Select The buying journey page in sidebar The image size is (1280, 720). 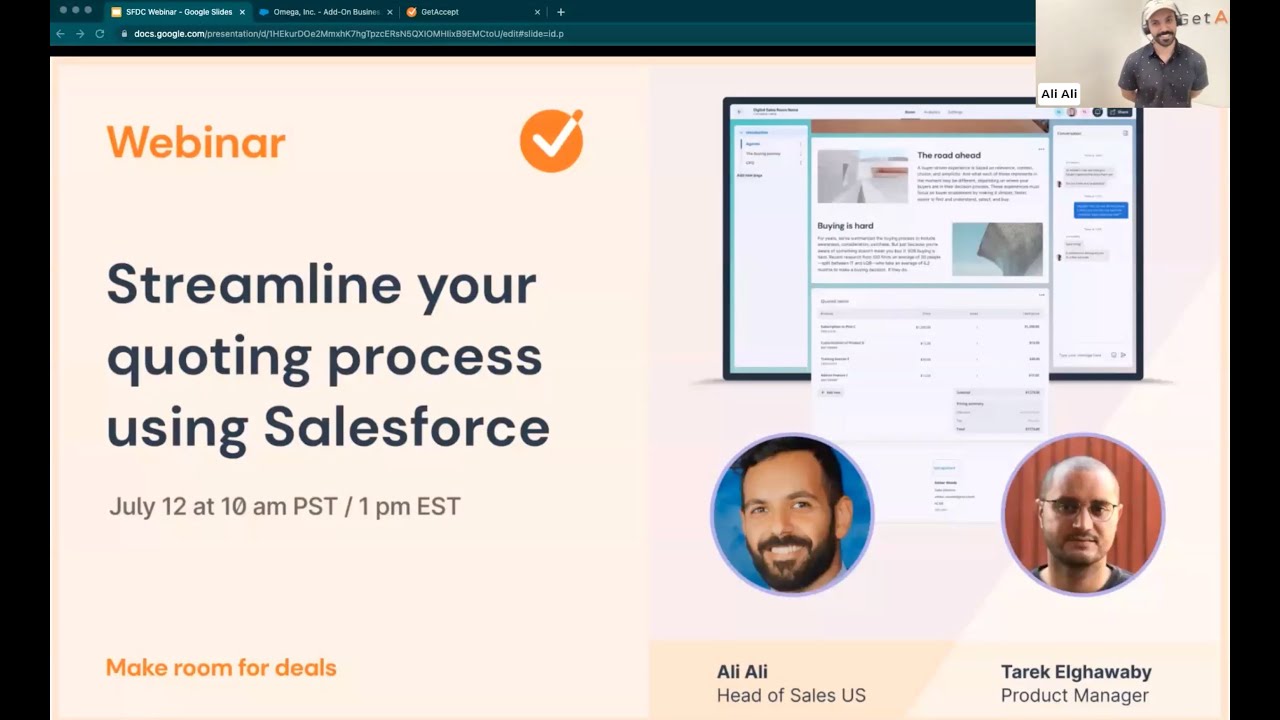(x=763, y=154)
